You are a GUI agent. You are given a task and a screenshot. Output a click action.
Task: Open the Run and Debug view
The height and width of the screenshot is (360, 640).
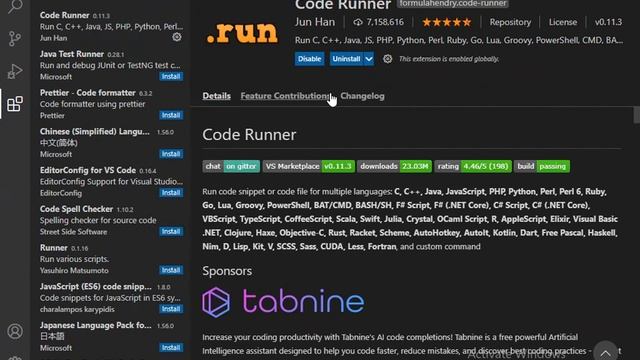pos(15,71)
